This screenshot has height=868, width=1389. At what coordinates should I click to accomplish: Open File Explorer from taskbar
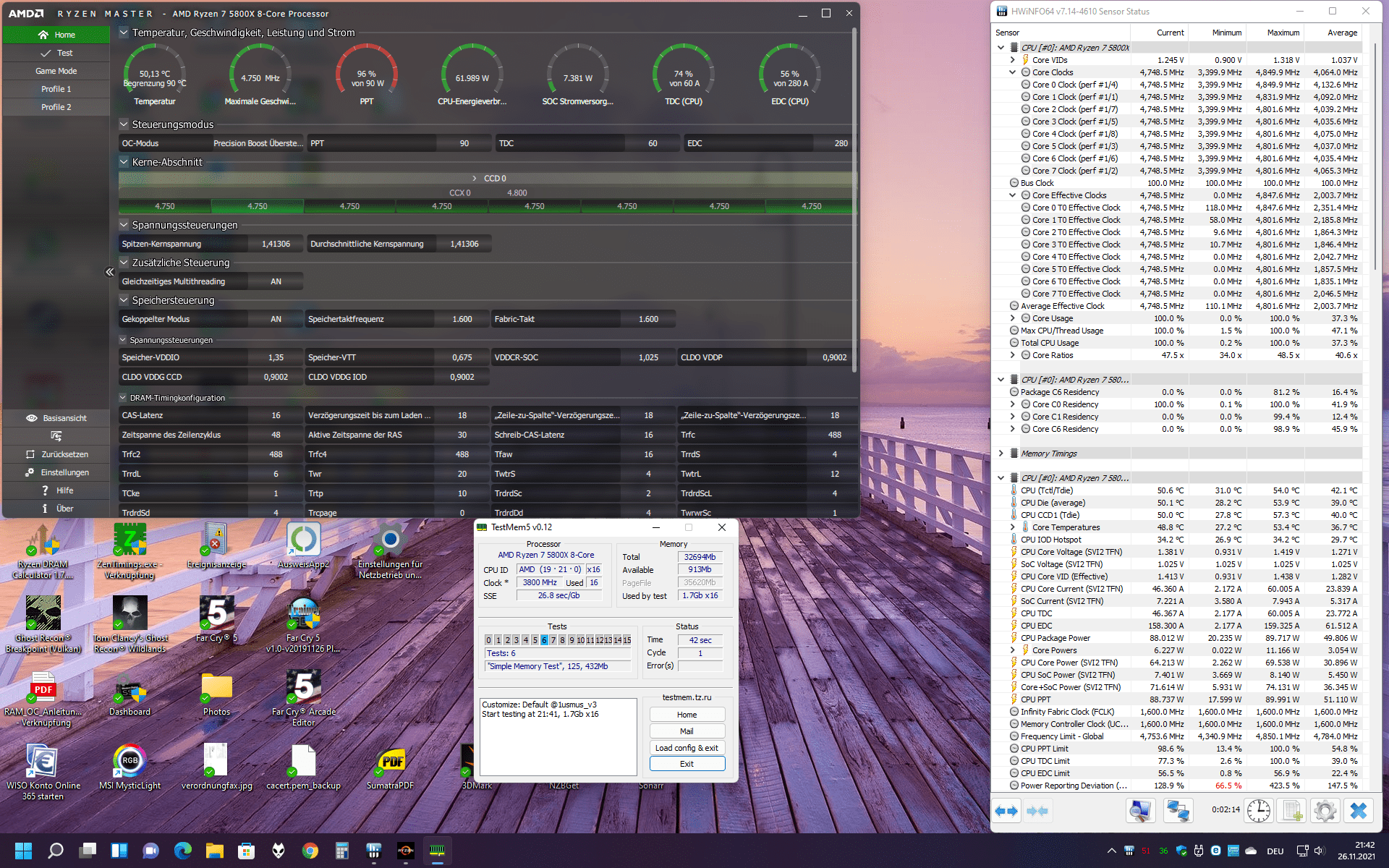pos(215,851)
